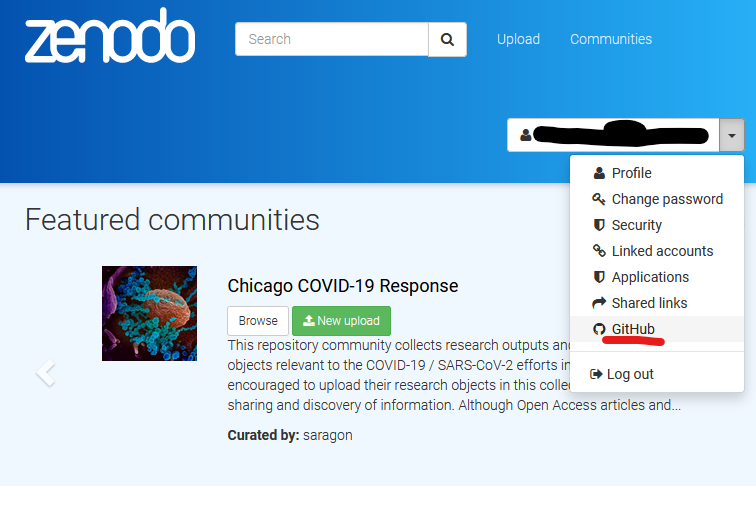Viewport: 756px width, 510px height.
Task: Click the Zenodo logo
Action: point(110,36)
